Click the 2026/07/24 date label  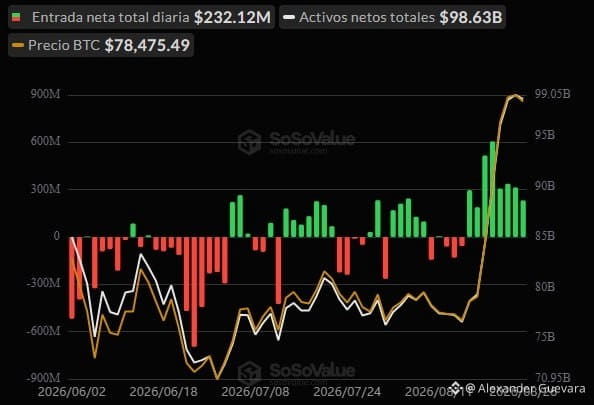point(347,392)
